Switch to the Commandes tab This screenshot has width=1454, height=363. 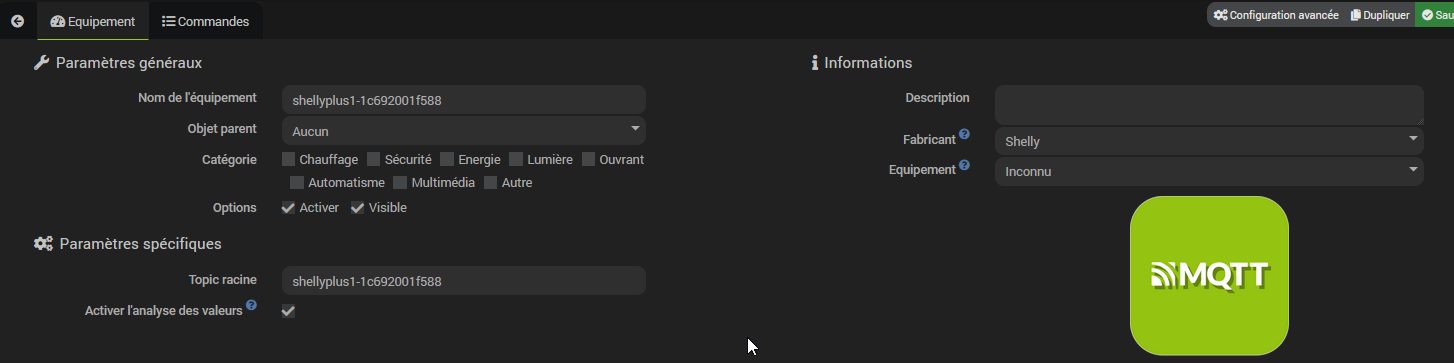pyautogui.click(x=205, y=21)
